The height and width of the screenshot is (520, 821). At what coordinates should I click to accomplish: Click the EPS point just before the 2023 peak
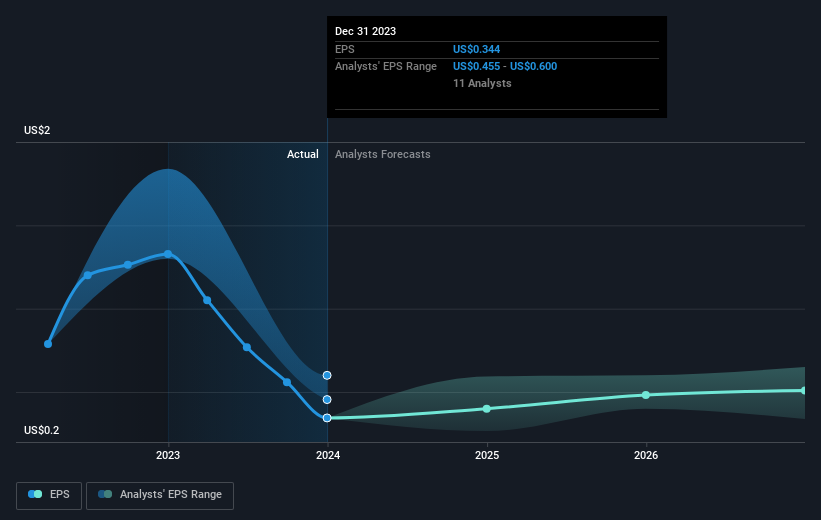pos(128,265)
